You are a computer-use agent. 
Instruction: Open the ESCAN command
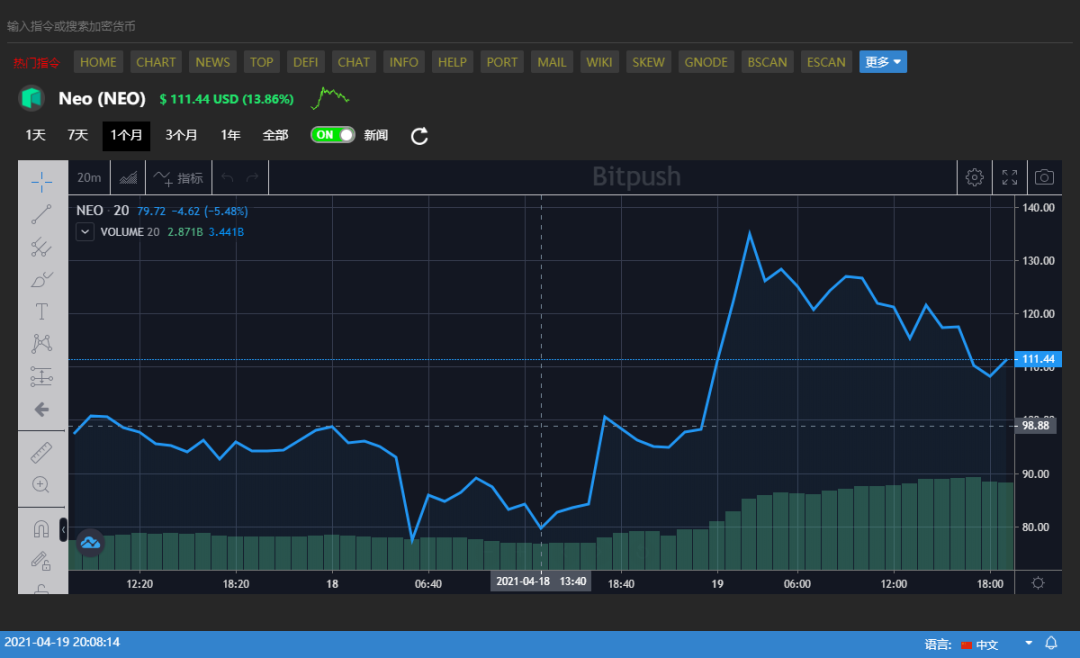pos(826,62)
